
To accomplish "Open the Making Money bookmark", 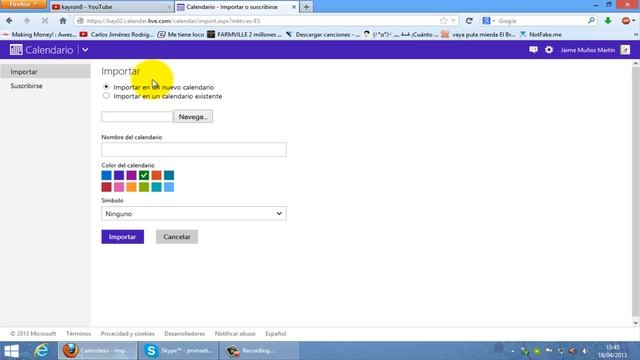I will (40, 35).
